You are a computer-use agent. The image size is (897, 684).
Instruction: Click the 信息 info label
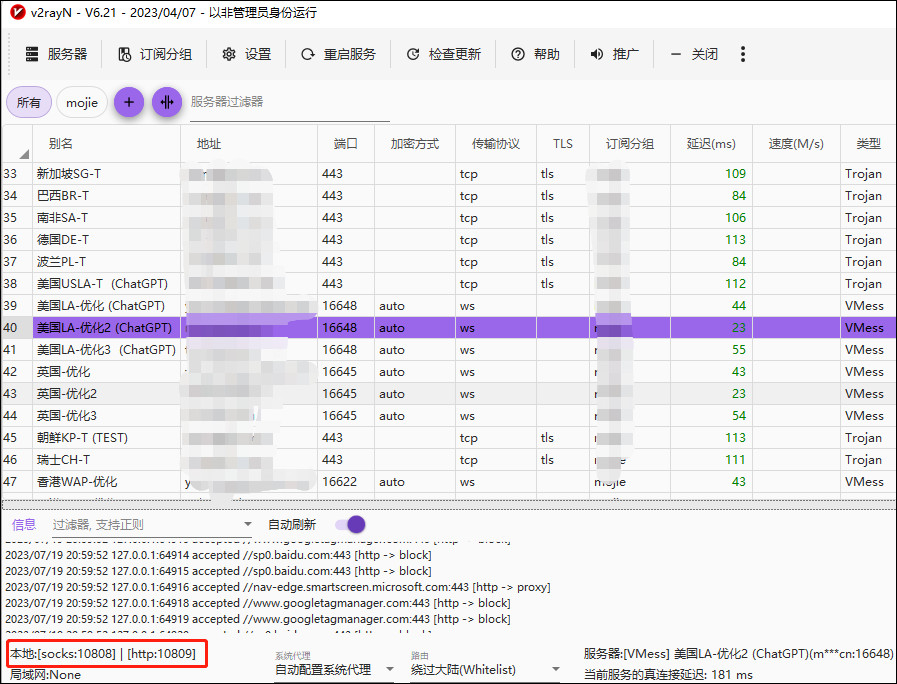pyautogui.click(x=24, y=524)
